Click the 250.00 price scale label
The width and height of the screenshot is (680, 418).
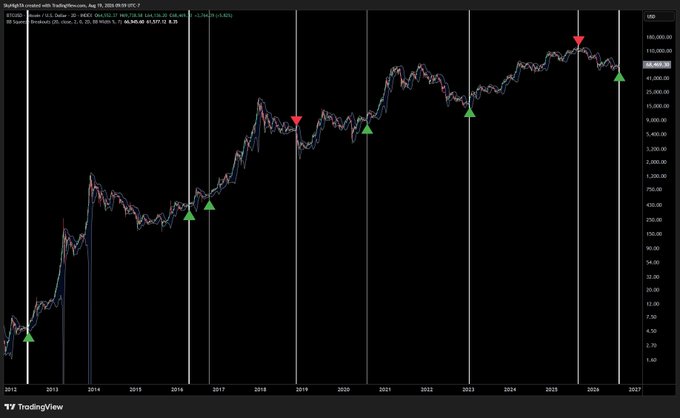coord(654,219)
